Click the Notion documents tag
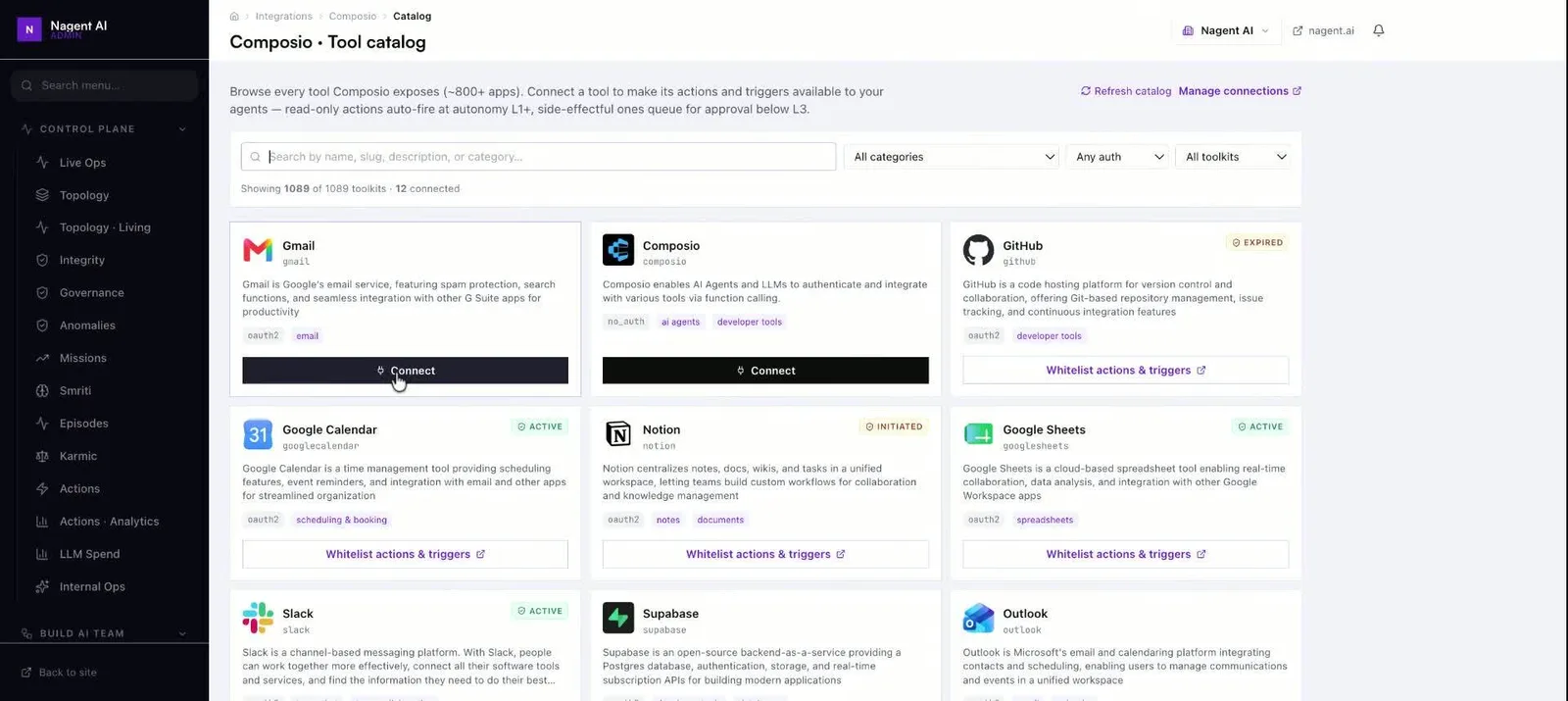This screenshot has width=1568, height=701. pos(720,520)
